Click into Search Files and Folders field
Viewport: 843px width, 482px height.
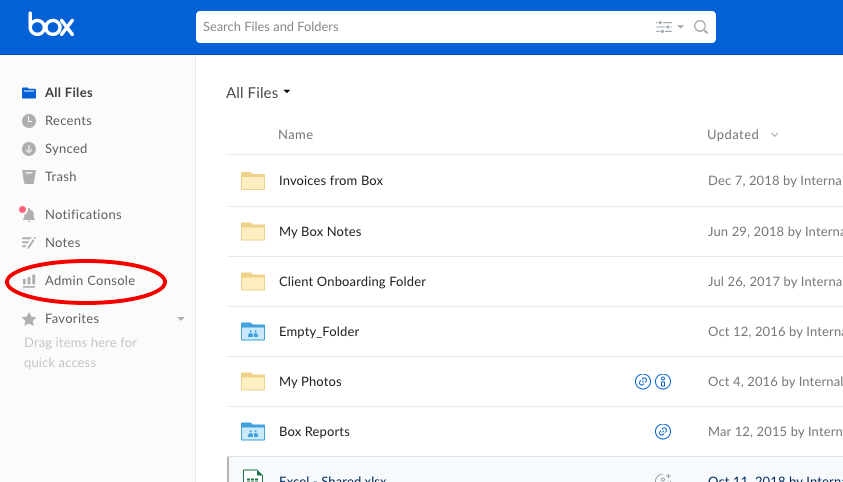(x=425, y=27)
